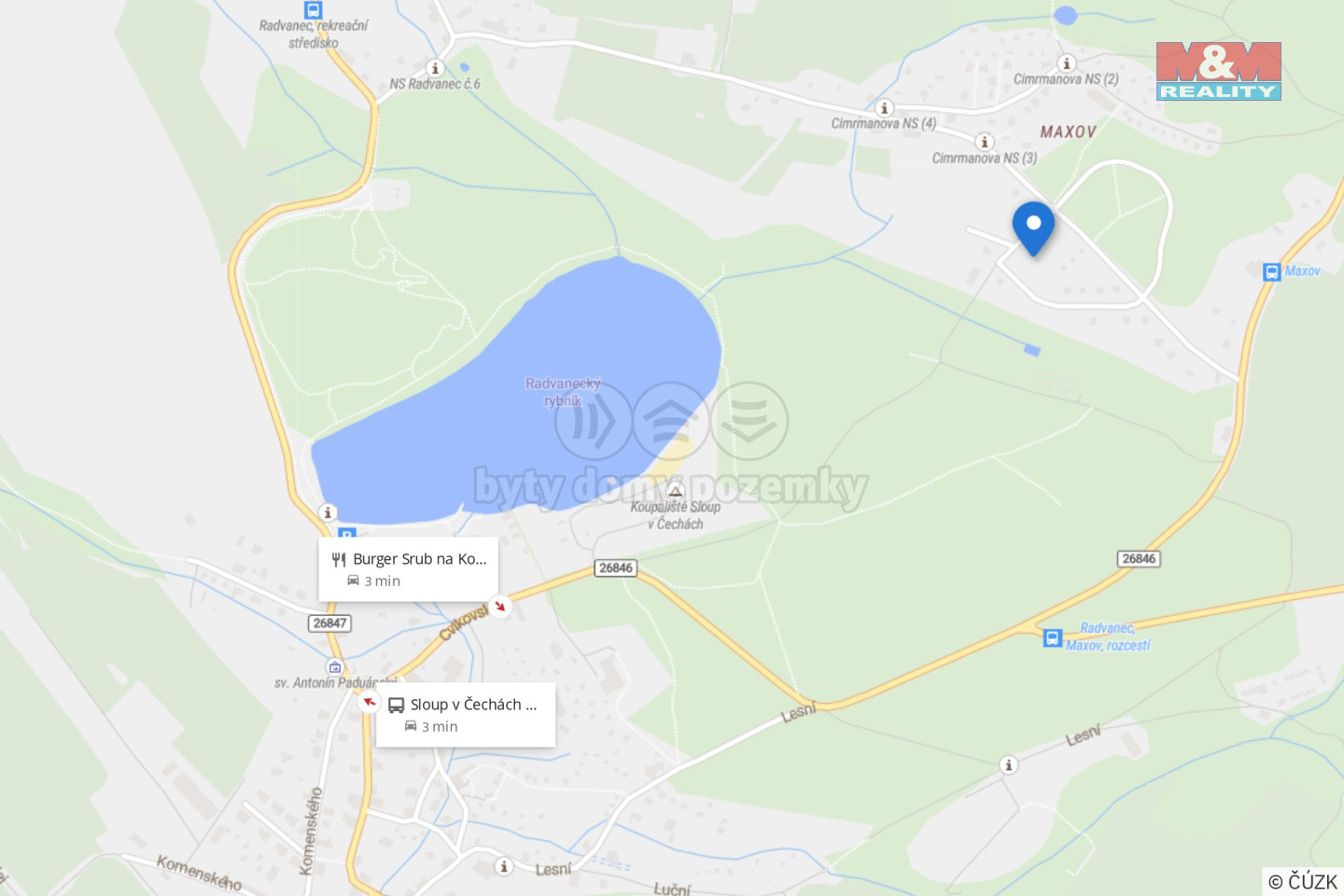Select the Radvanec rekreační středisko bus stop icon
Image resolution: width=1344 pixels, height=896 pixels.
pos(314,10)
